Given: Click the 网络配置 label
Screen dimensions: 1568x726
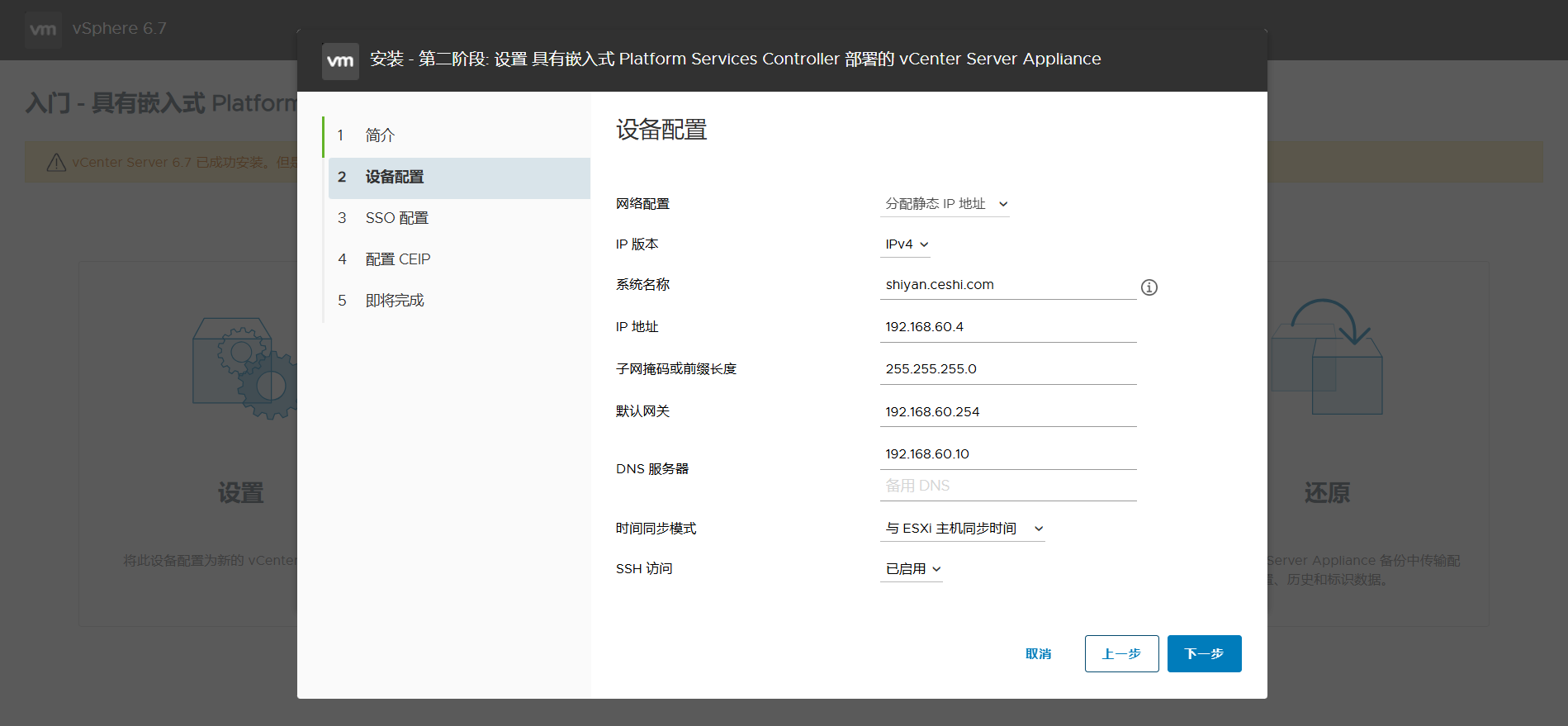Looking at the screenshot, I should [642, 204].
